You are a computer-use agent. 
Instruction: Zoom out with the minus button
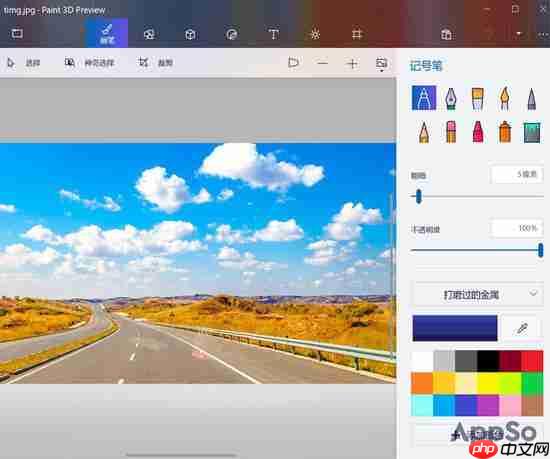322,63
